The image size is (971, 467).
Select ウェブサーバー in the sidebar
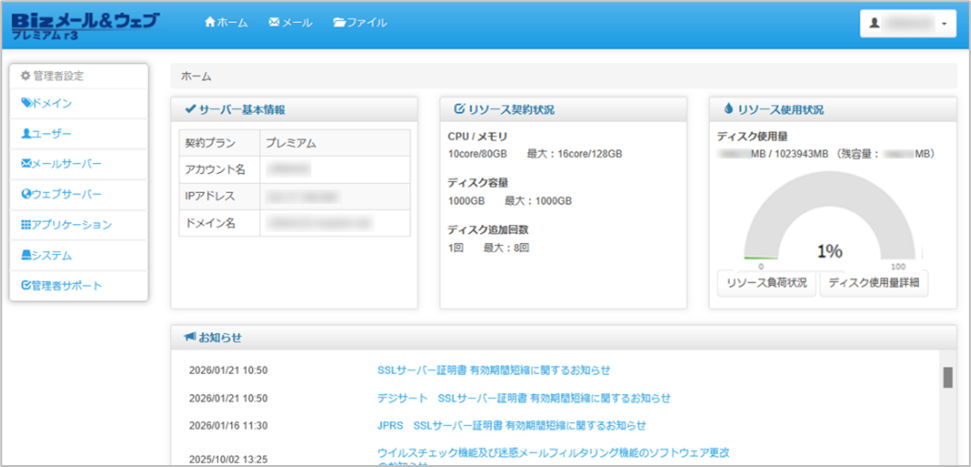[79, 194]
